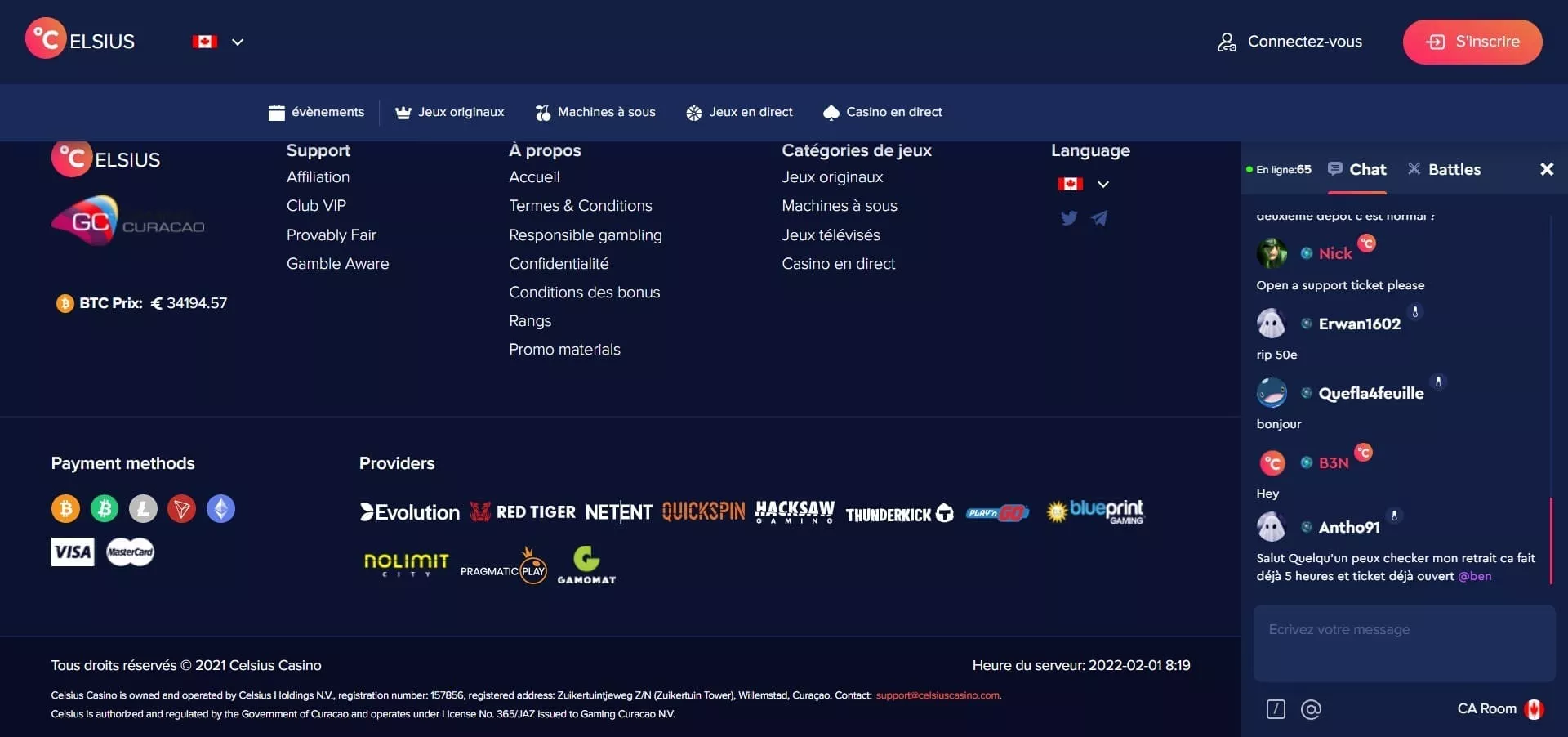1568x737 pixels.
Task: Click the chat message input field
Action: 1404,643
